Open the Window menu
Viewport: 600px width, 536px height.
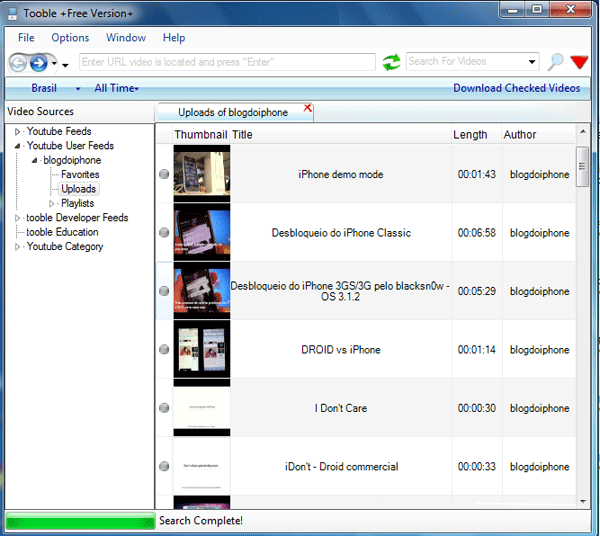(126, 38)
